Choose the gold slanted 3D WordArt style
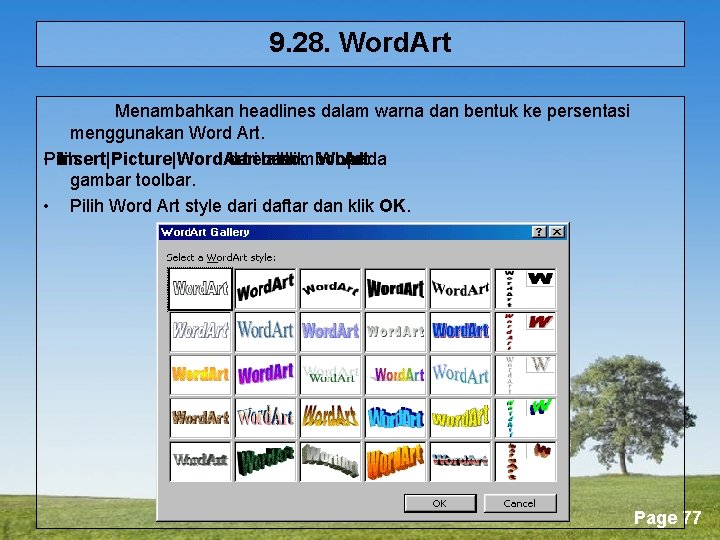The height and width of the screenshot is (540, 720). tap(331, 418)
